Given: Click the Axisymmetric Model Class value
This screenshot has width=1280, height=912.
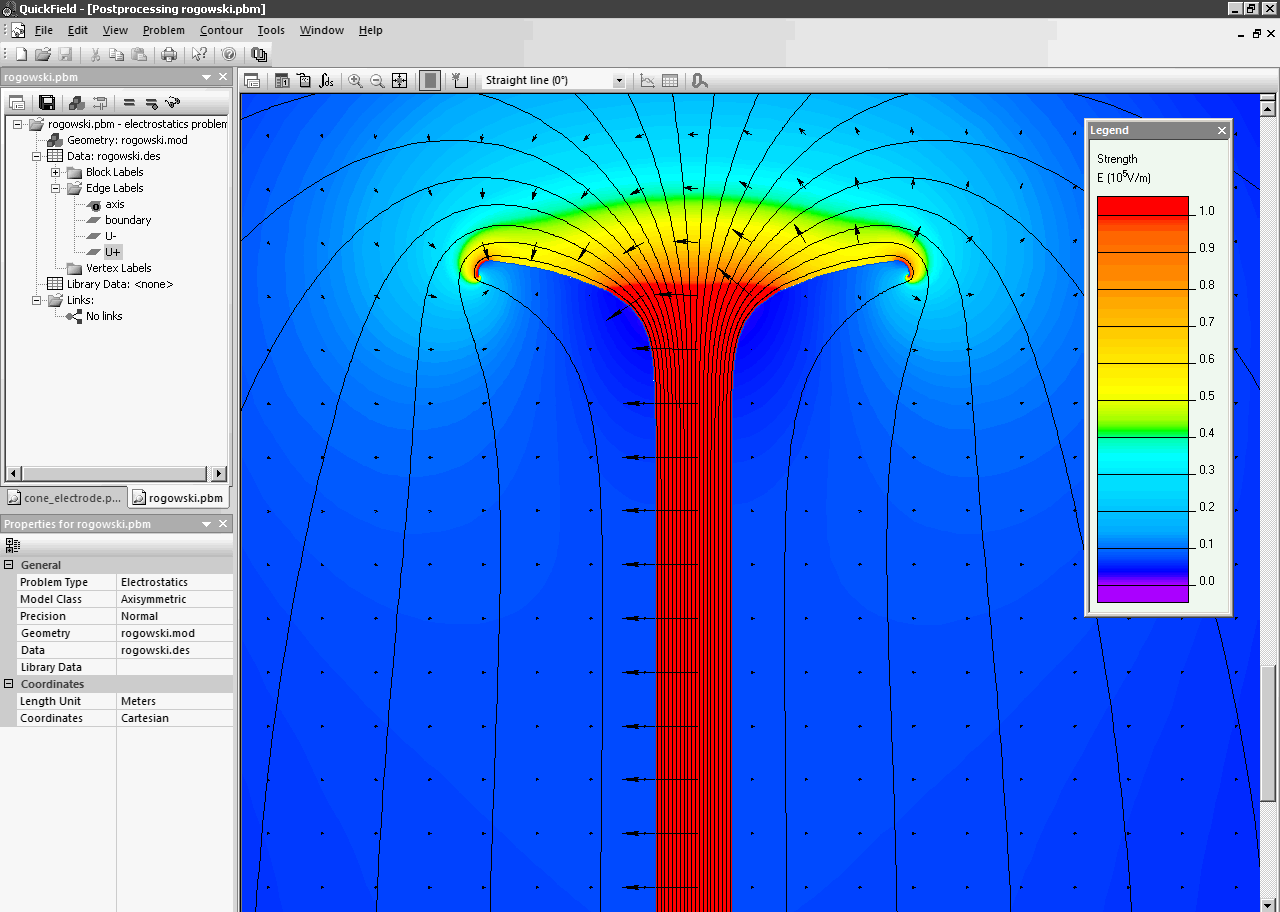Looking at the screenshot, I should tap(174, 599).
